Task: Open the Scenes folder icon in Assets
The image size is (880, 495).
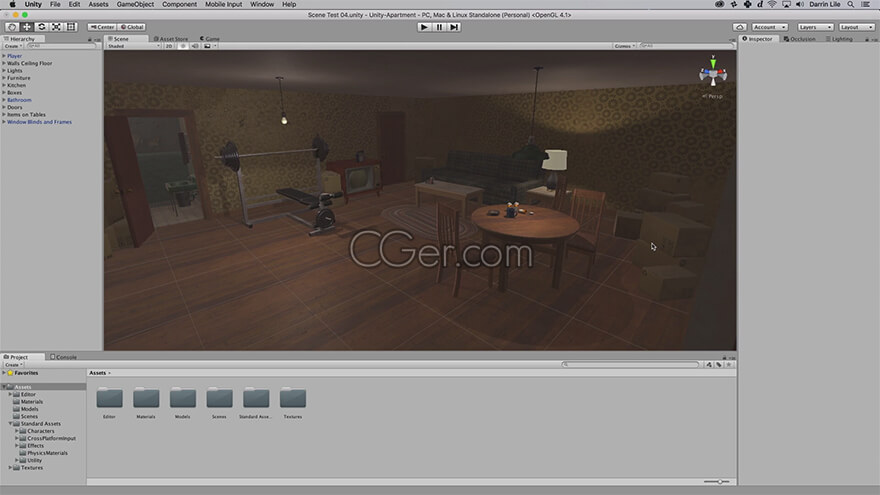Action: point(219,397)
